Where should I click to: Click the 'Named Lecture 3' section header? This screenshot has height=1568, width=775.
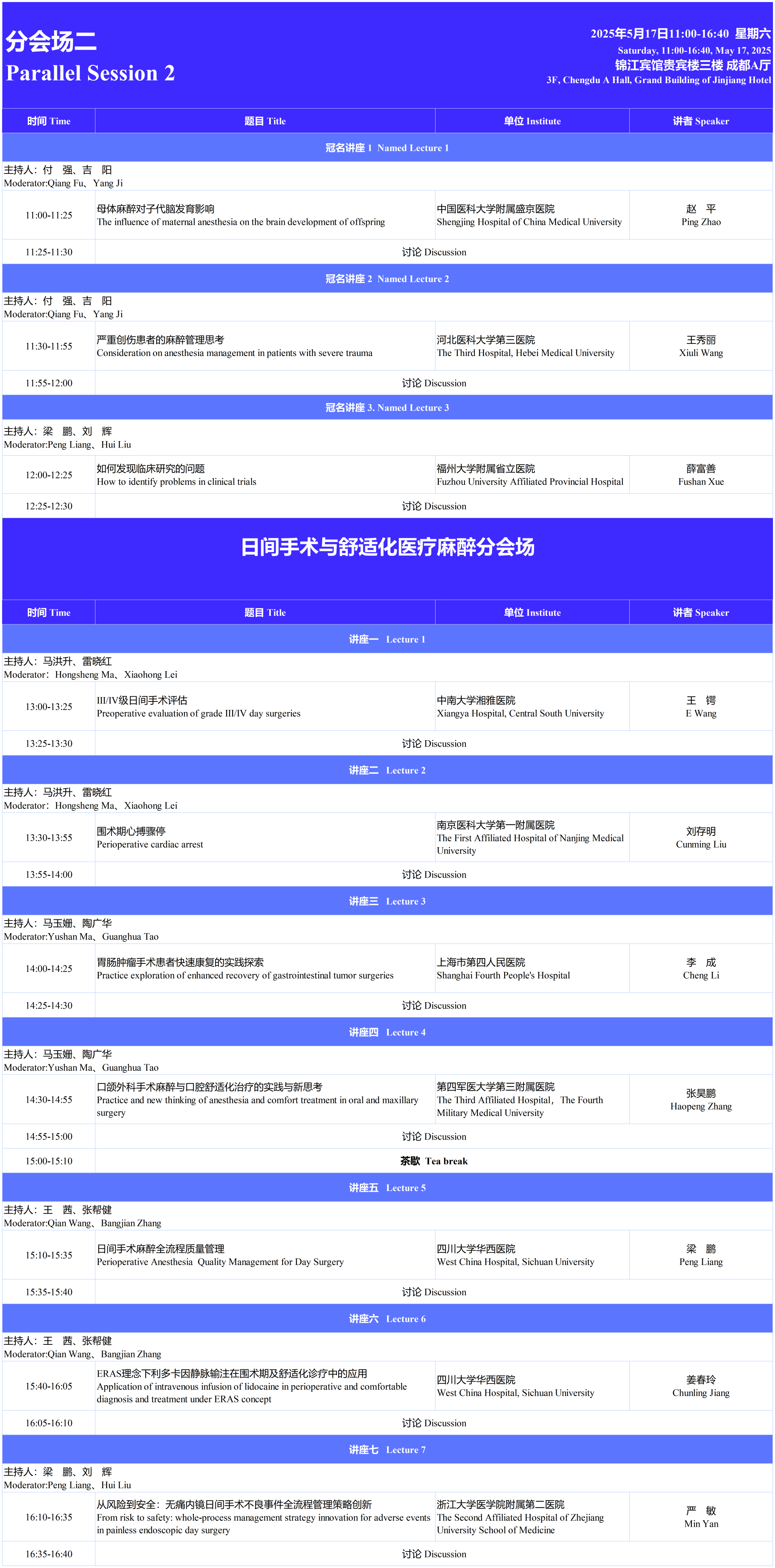pyautogui.click(x=387, y=408)
